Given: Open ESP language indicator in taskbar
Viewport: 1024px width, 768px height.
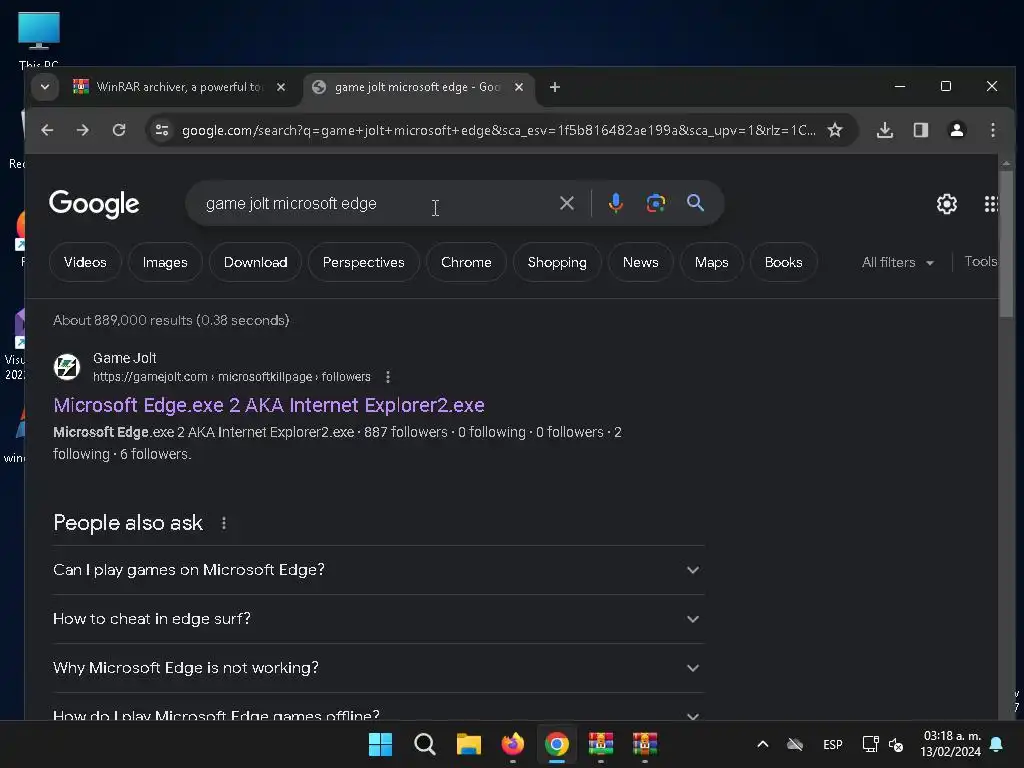Looking at the screenshot, I should click(x=833, y=744).
